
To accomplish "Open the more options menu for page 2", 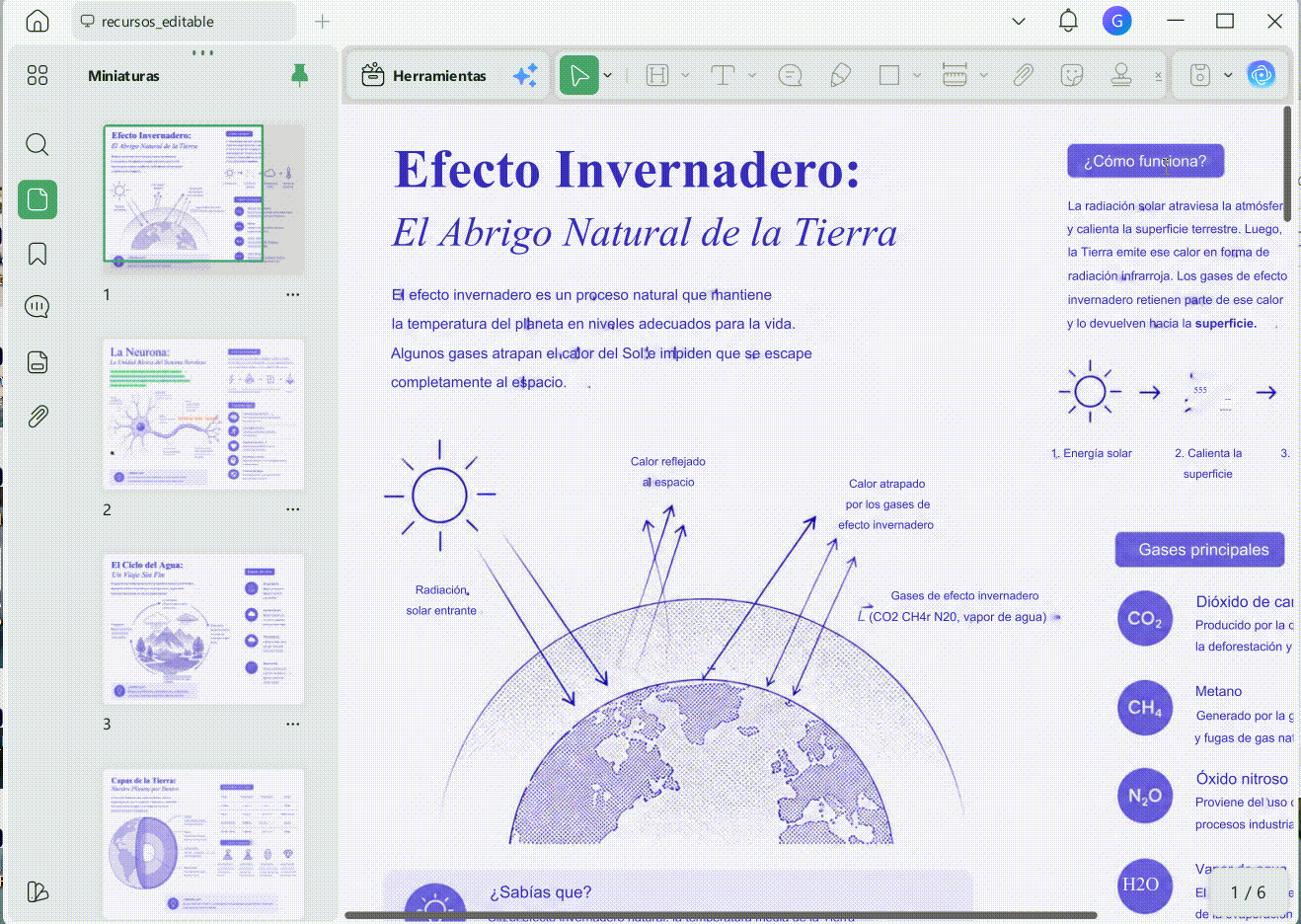I will point(293,509).
